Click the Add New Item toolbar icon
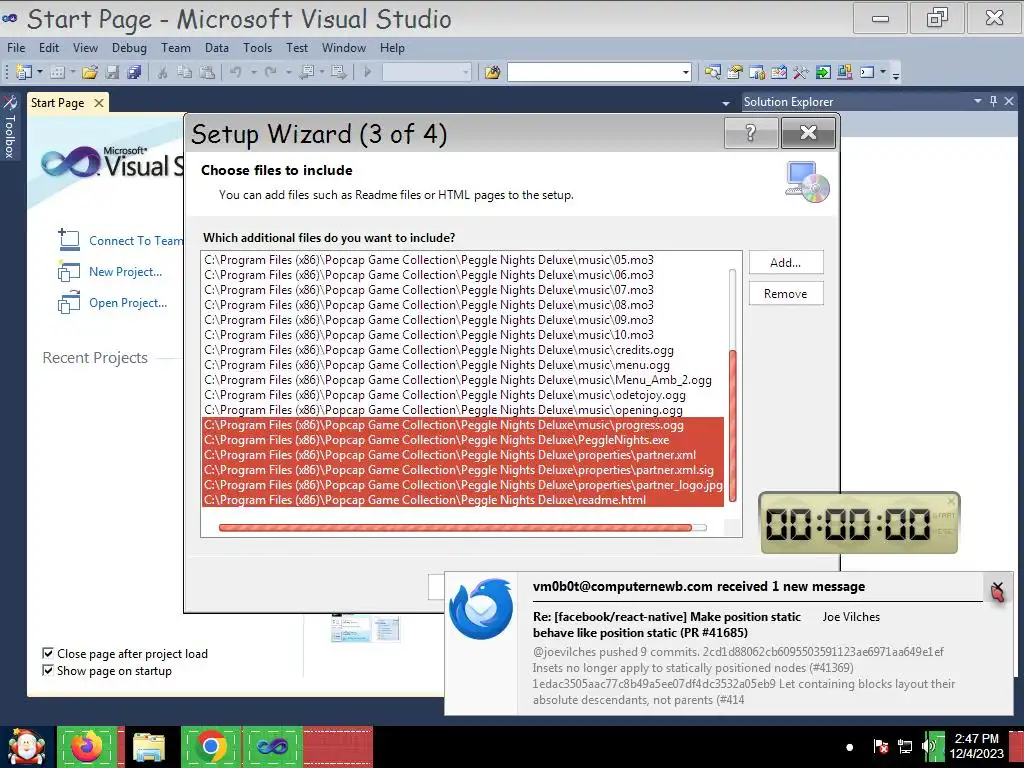Viewport: 1024px width, 768px height. tap(57, 72)
